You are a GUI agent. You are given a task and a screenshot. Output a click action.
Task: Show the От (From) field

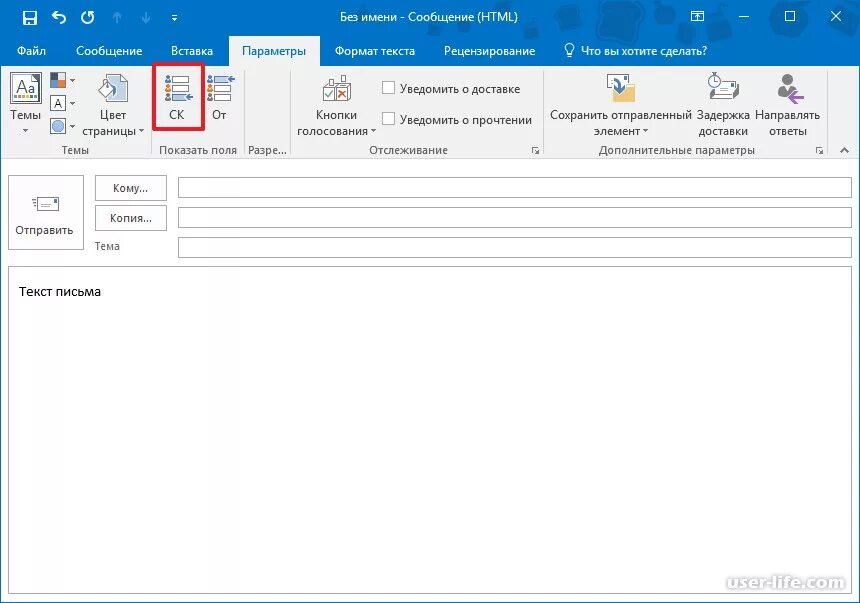pyautogui.click(x=220, y=97)
